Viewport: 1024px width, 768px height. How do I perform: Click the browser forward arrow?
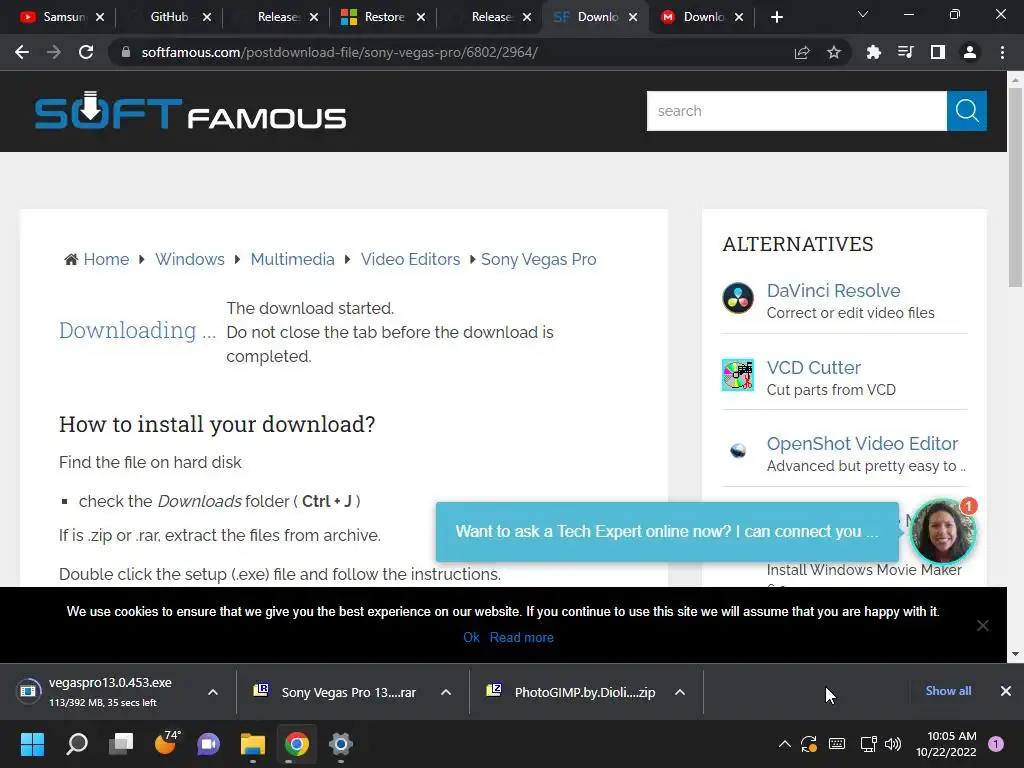[x=54, y=52]
